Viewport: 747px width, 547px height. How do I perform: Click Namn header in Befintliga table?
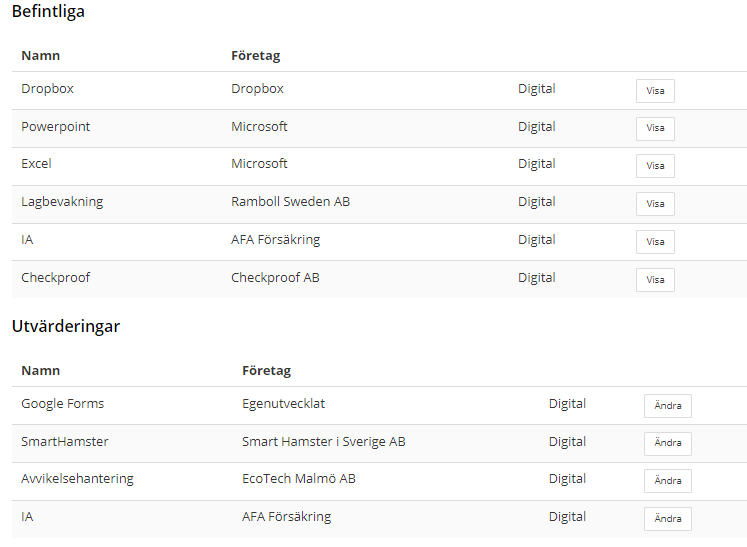click(x=40, y=56)
